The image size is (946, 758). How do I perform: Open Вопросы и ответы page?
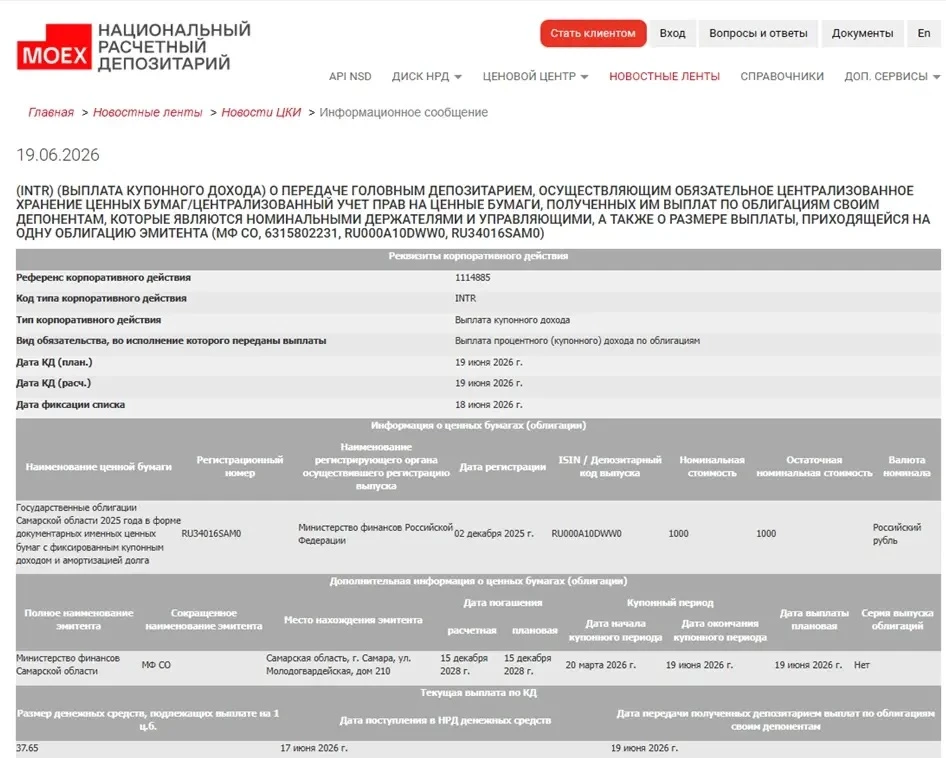point(758,33)
